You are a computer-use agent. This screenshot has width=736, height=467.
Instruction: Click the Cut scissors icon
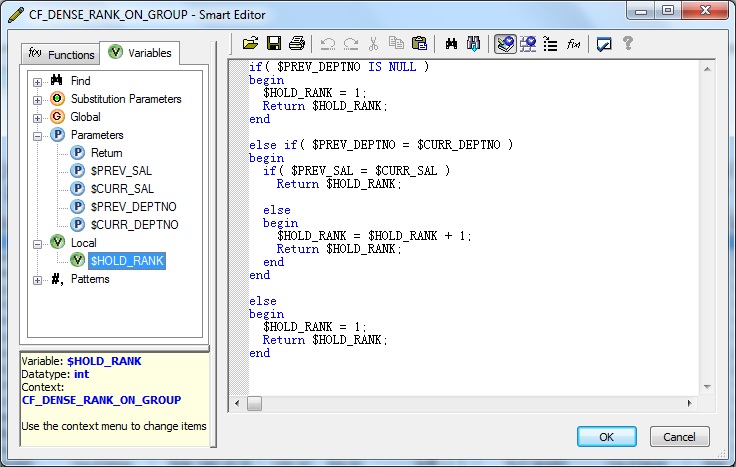(x=374, y=44)
